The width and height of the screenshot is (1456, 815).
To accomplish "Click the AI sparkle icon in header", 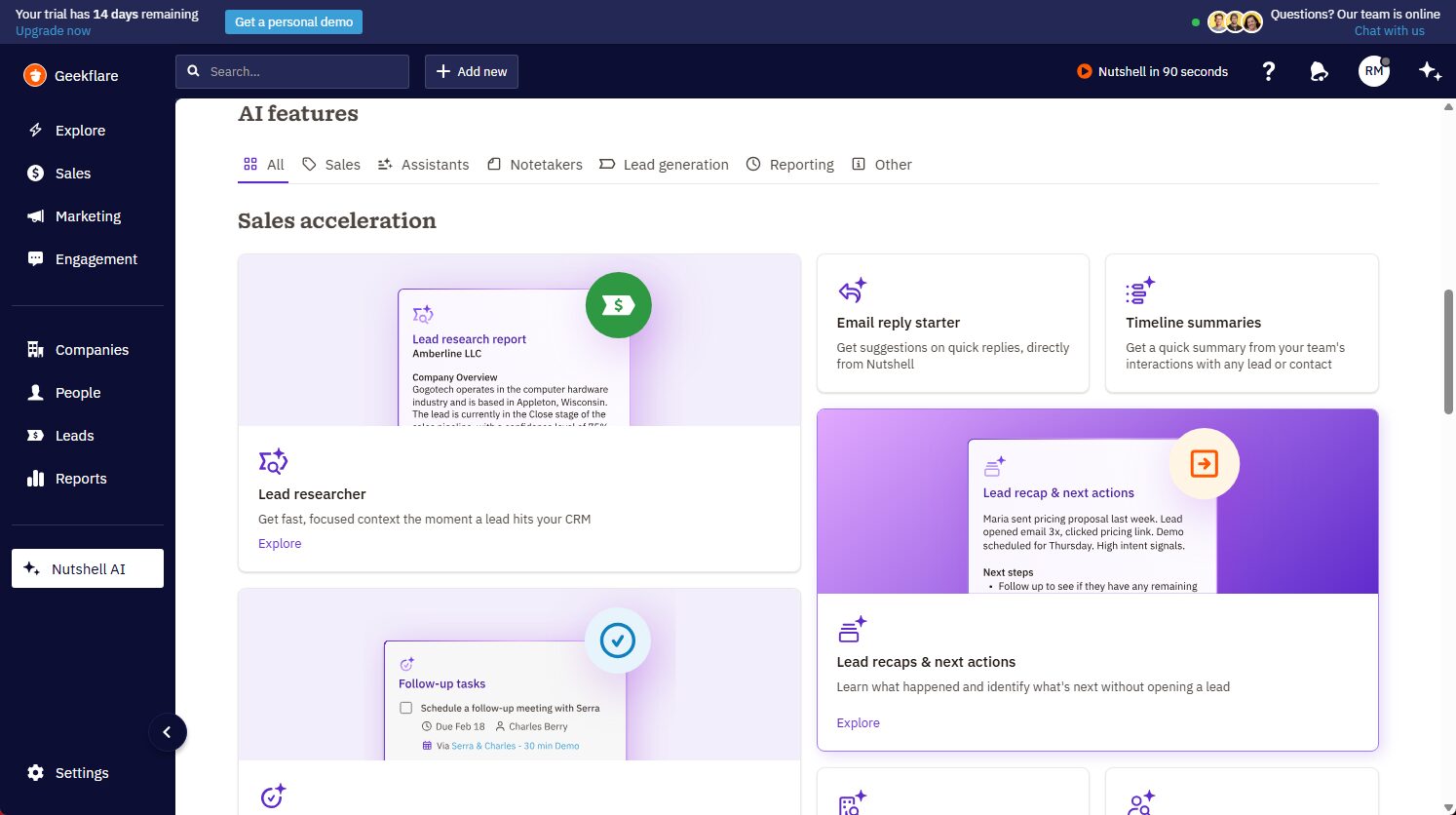I will tap(1431, 71).
